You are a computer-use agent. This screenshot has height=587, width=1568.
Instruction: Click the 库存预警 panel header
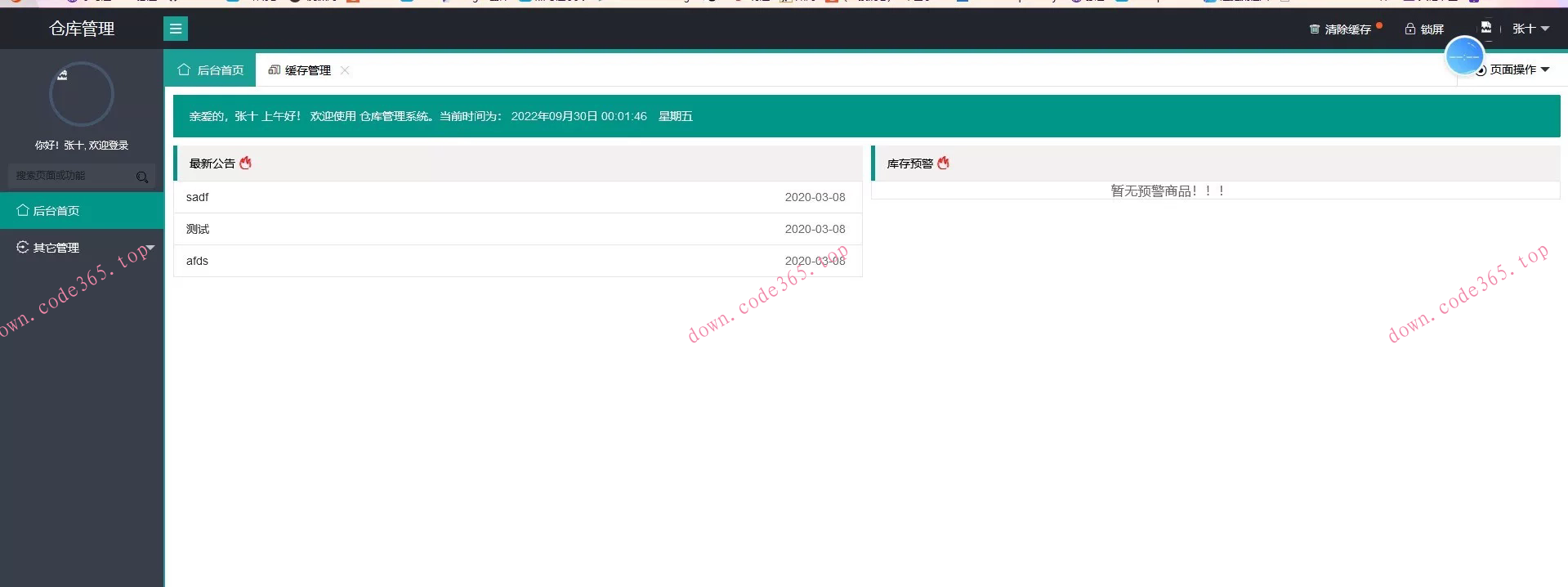coord(1216,164)
